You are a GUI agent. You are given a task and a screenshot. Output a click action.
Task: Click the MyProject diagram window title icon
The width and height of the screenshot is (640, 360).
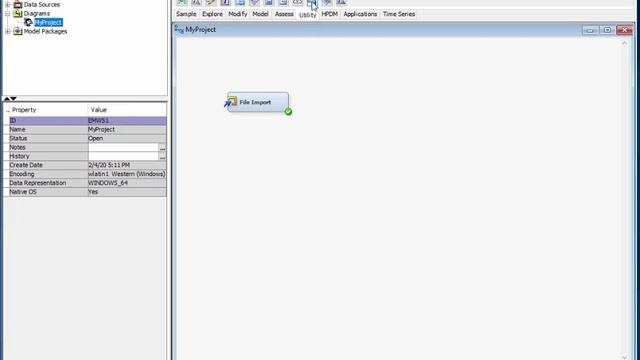[x=179, y=30]
